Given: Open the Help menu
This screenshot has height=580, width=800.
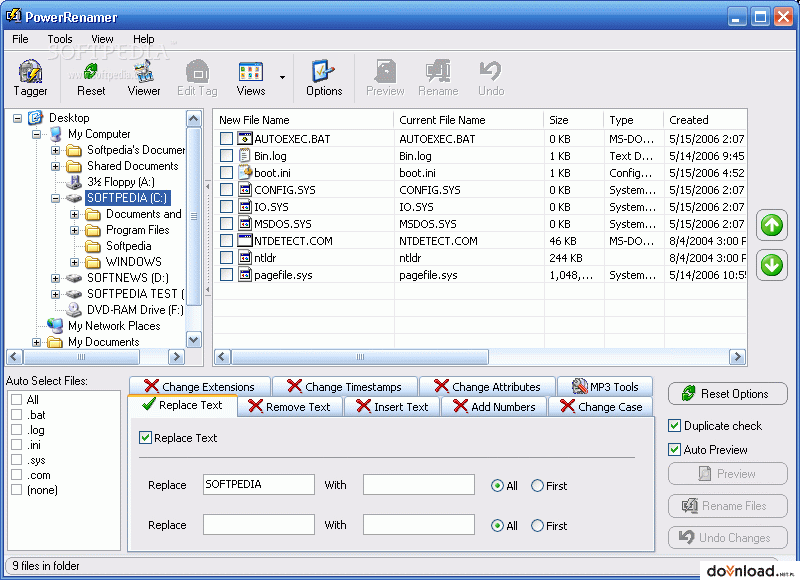Looking at the screenshot, I should 143,39.
